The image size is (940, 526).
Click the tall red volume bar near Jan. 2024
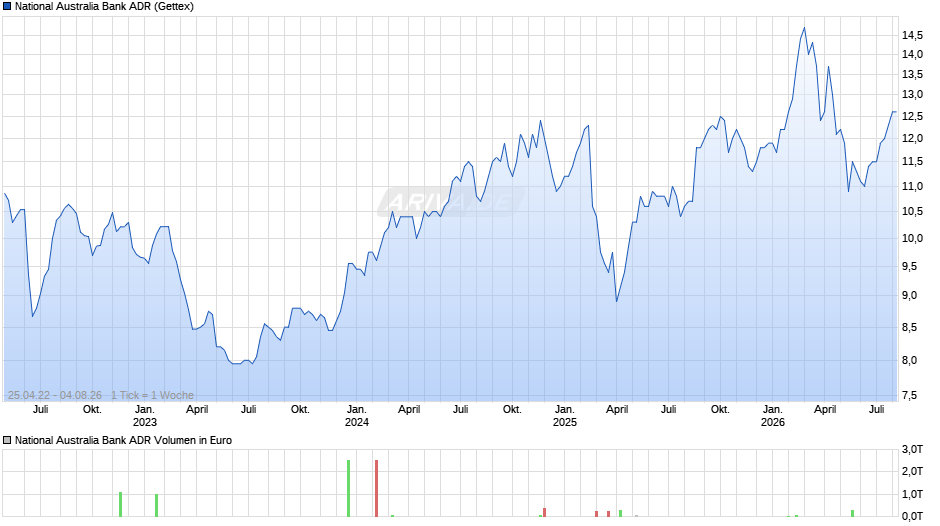click(x=376, y=488)
